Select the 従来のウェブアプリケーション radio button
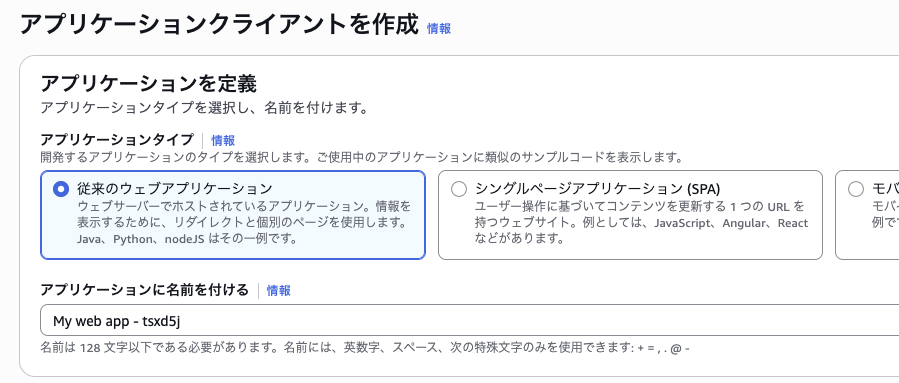This screenshot has width=899, height=383. pos(60,189)
